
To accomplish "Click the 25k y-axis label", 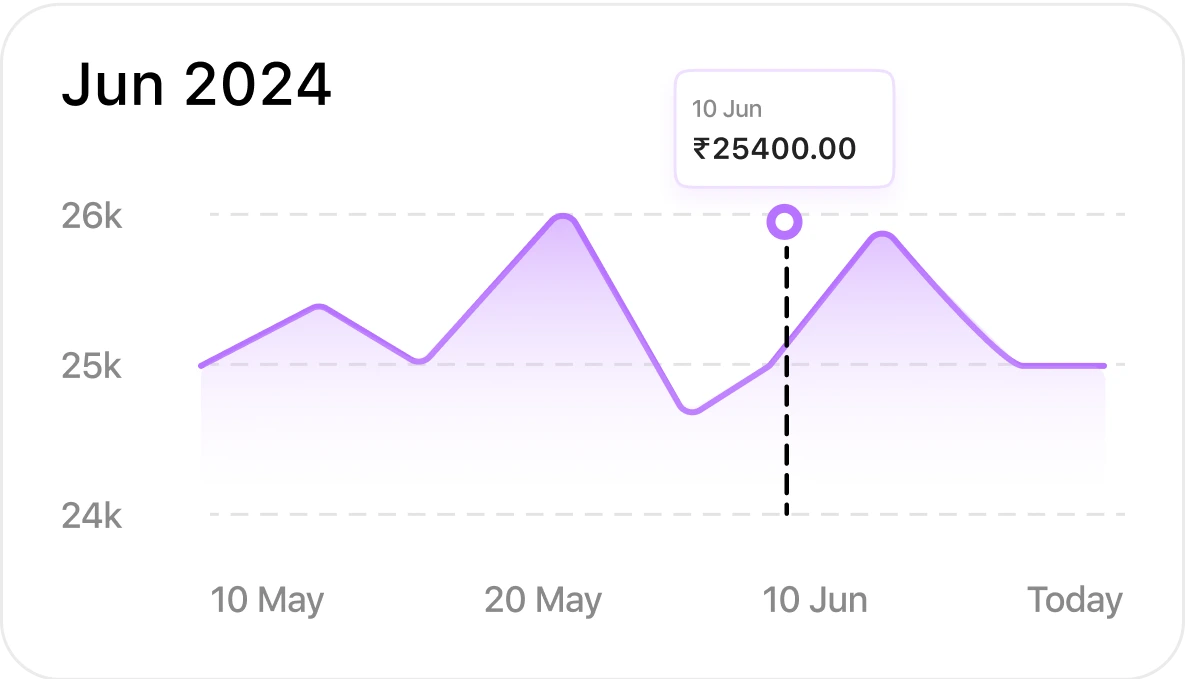I will 91,366.
